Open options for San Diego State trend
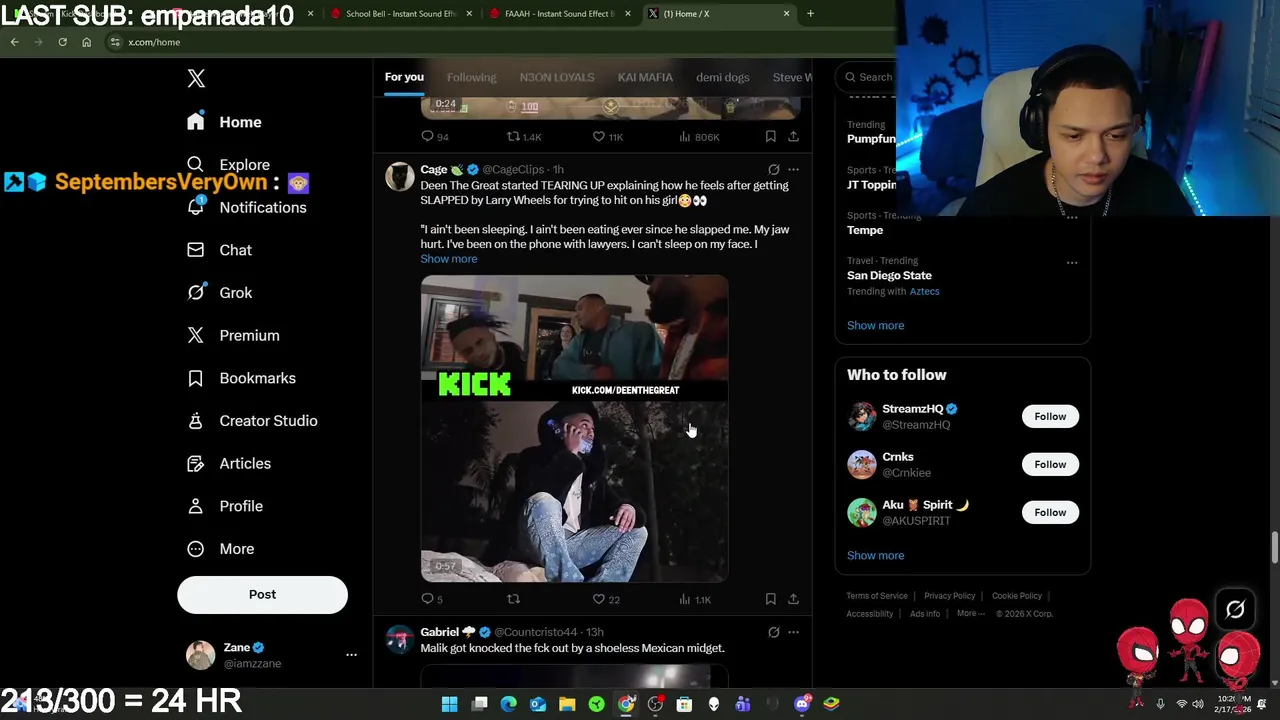 (x=1072, y=263)
